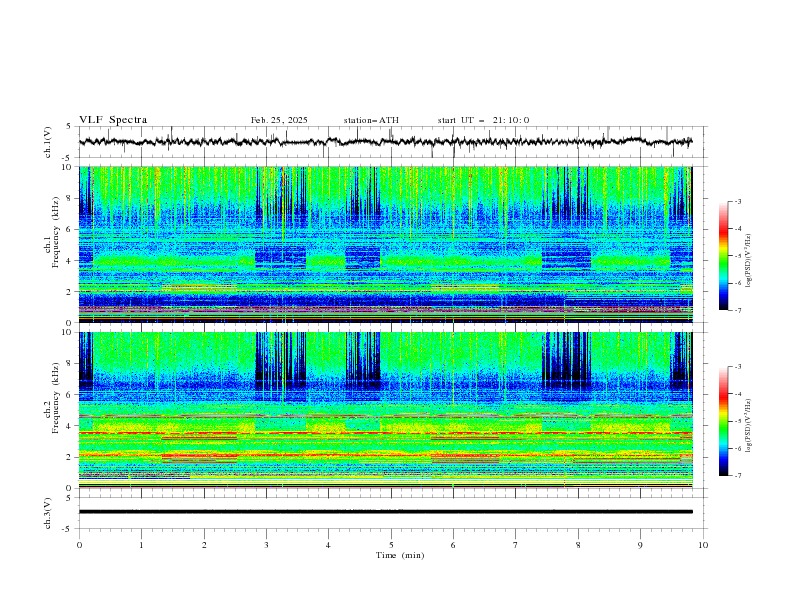Image resolution: width=792 pixels, height=612 pixels.
Task: Click the "ch.1(V)" waveform axis label
Action: pyautogui.click(x=48, y=142)
